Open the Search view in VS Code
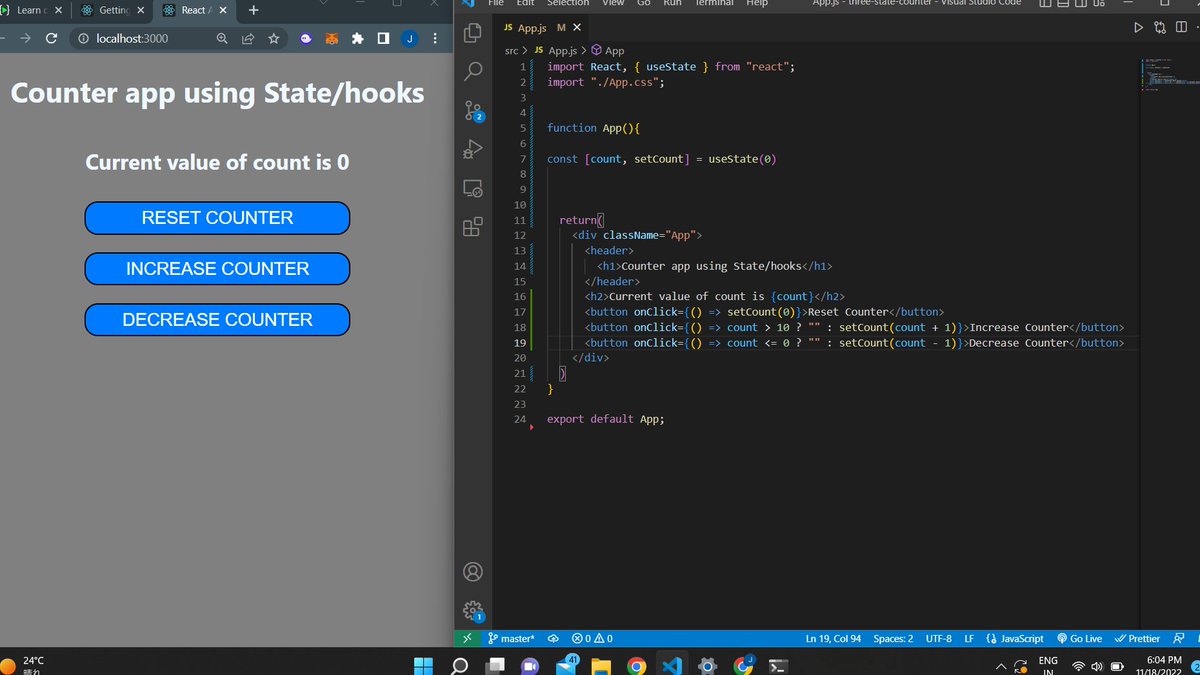The image size is (1200, 675). click(x=473, y=72)
